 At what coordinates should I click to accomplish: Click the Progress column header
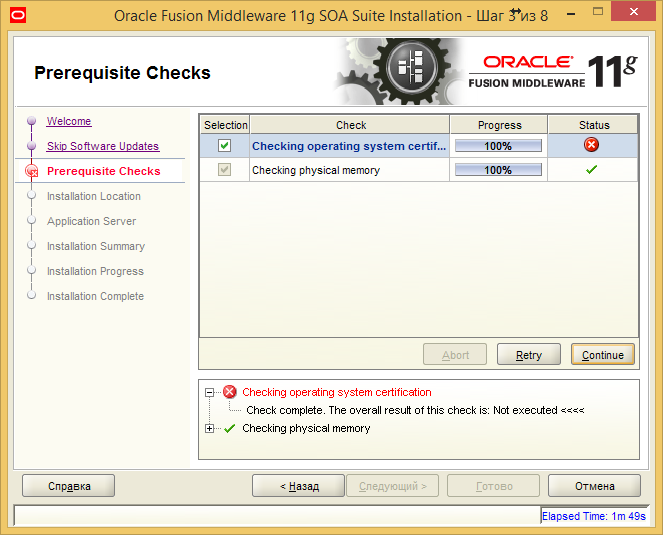(499, 125)
